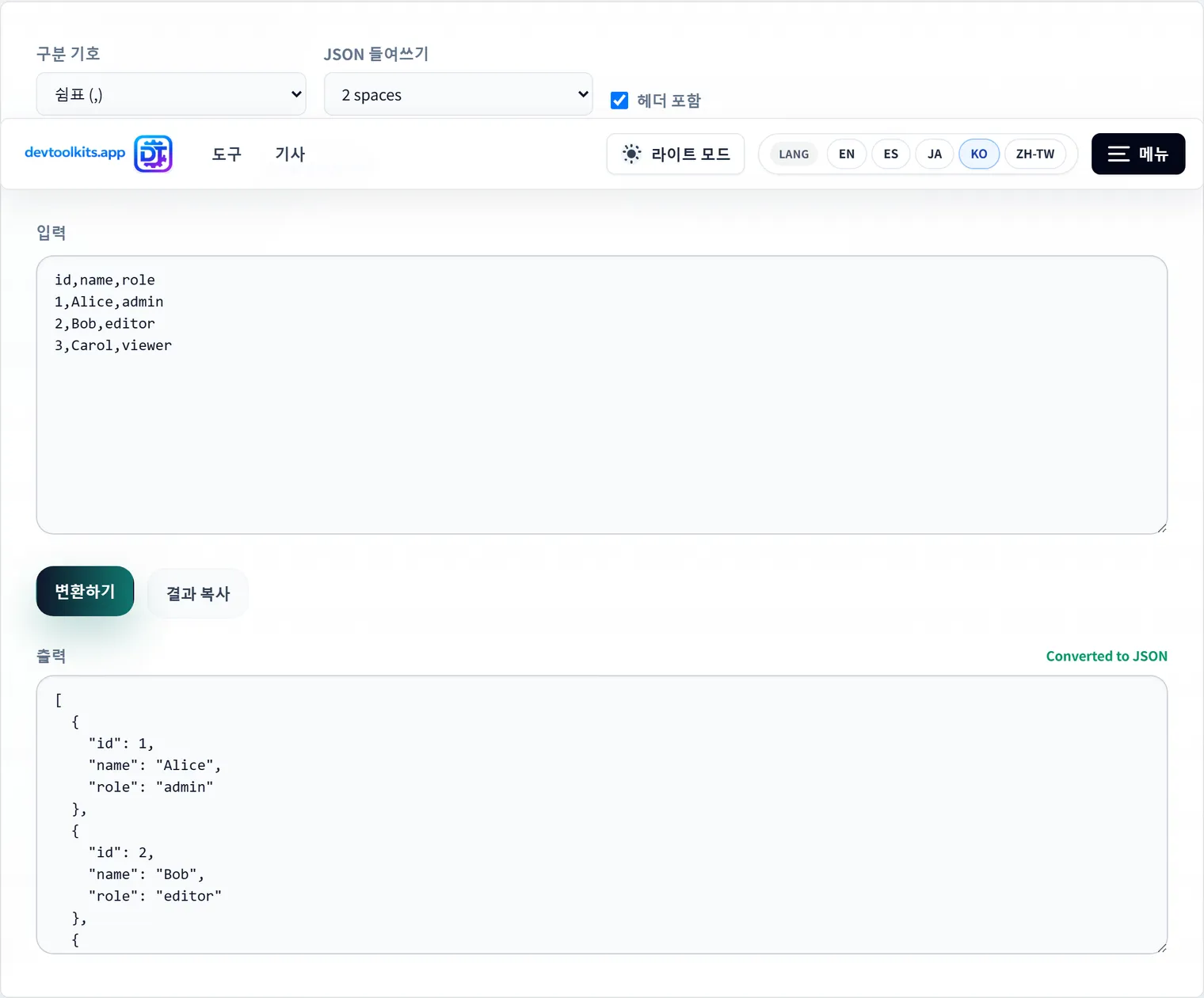
Task: Click the 결과 복사 copy result button
Action: 198,593
